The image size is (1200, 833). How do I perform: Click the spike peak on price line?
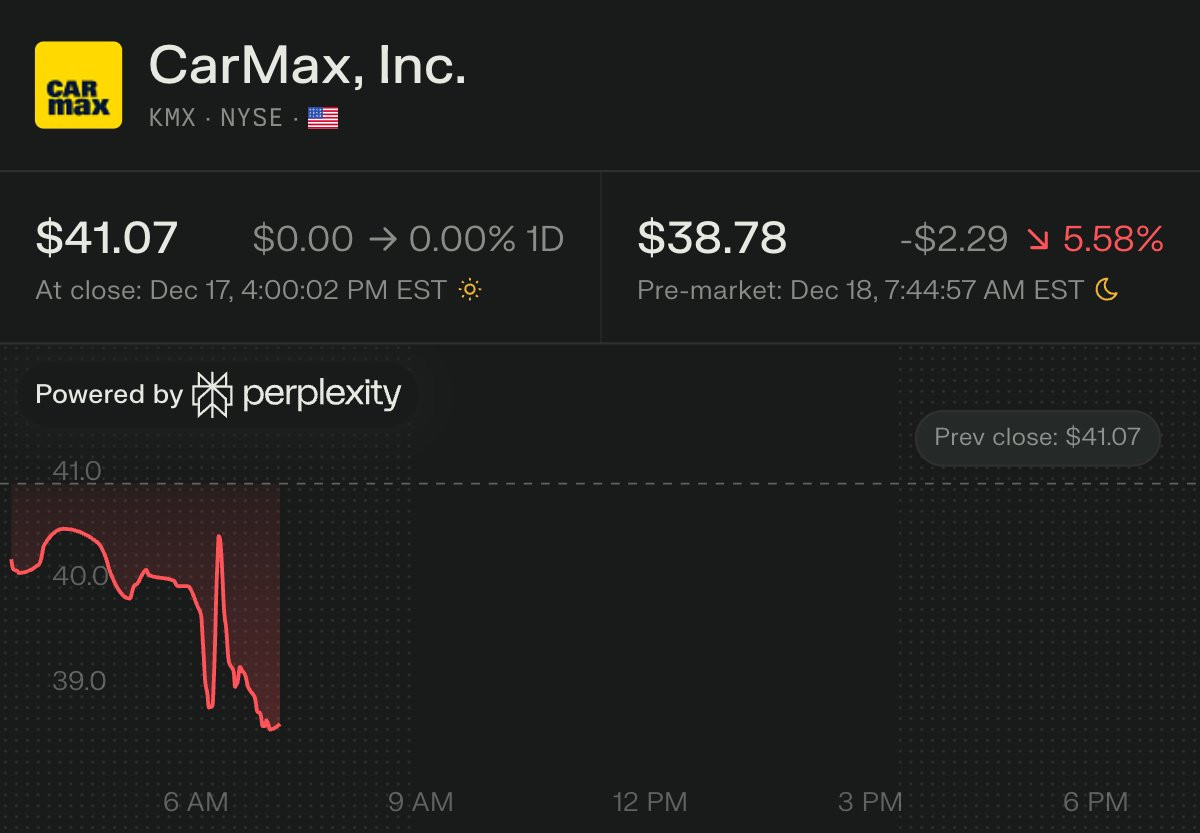pos(219,538)
